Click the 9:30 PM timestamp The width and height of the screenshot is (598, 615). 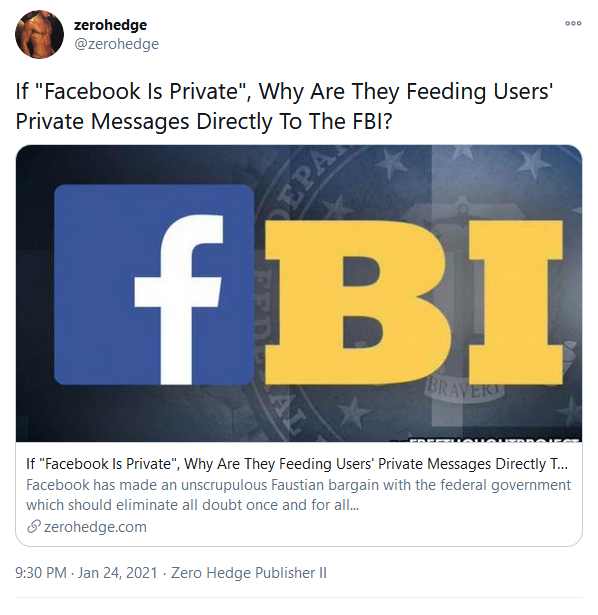click(x=41, y=573)
